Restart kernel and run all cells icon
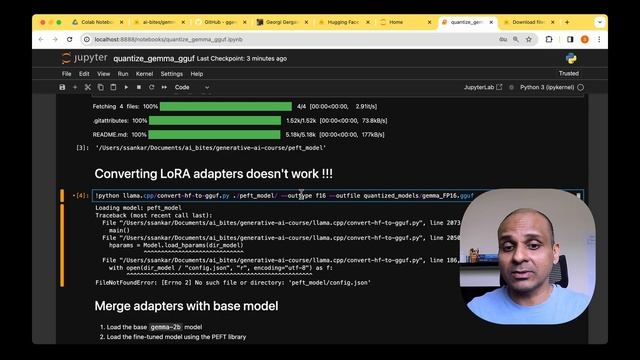640x360 pixels. point(164,87)
